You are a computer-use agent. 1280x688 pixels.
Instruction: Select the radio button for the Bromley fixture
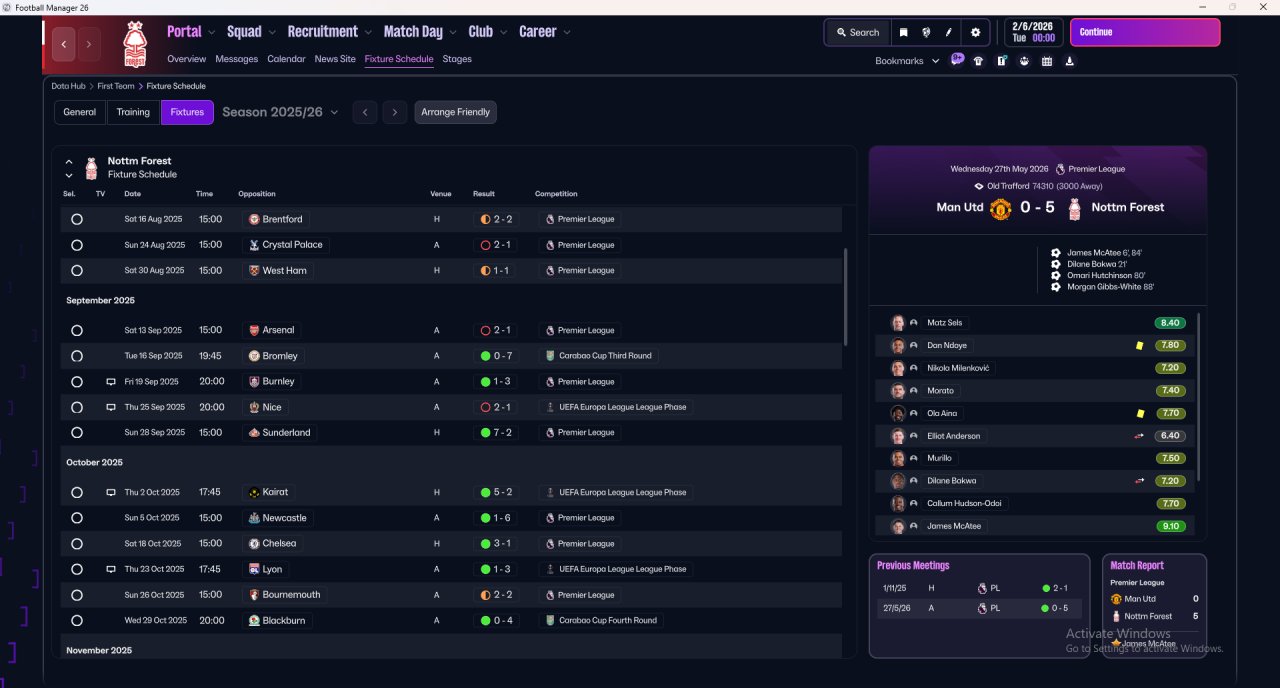point(77,356)
